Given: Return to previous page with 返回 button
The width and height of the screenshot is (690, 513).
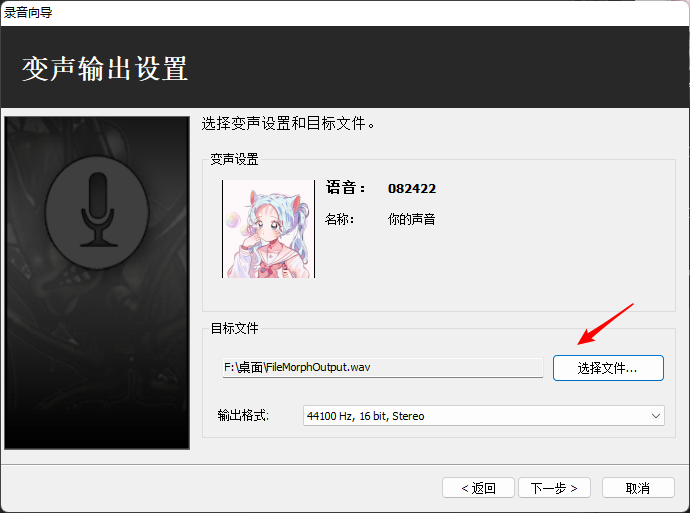Looking at the screenshot, I should (x=478, y=488).
